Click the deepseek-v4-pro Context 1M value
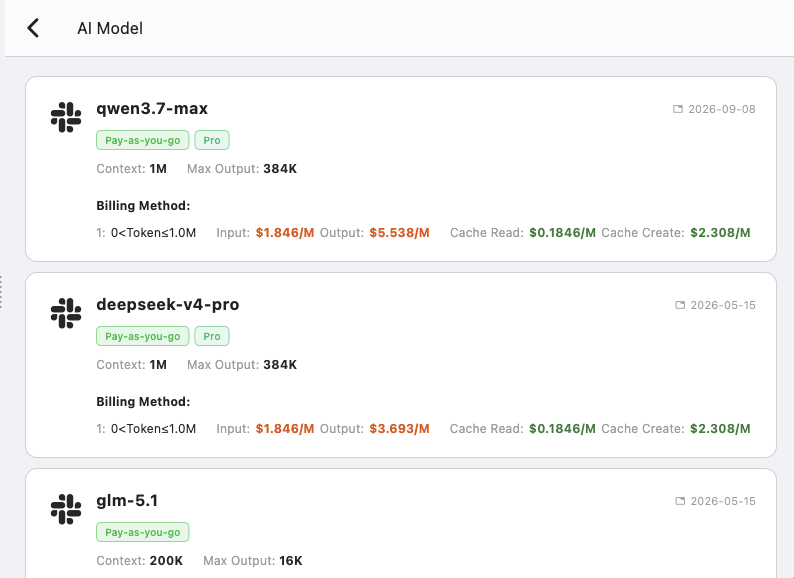Viewport: 794px width, 578px height. click(158, 365)
